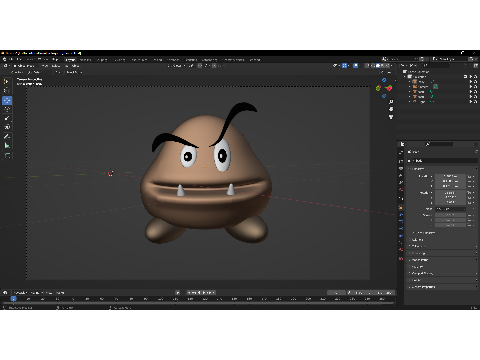
Task: Toggle snapping magnet in viewport header
Action: [x=200, y=66]
